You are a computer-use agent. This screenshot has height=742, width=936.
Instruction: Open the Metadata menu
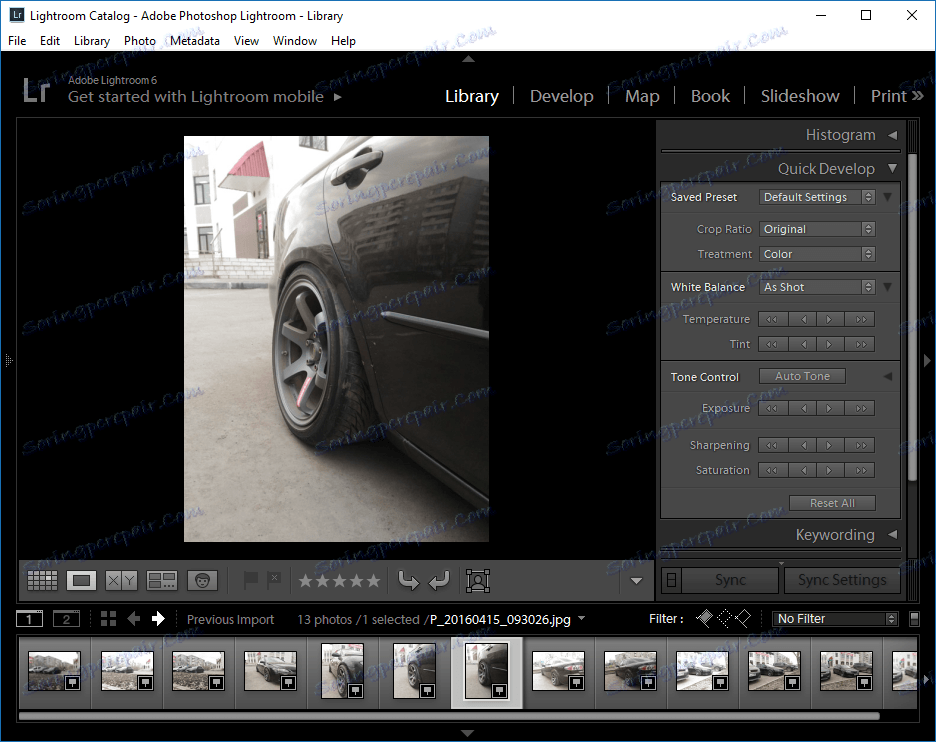tap(195, 41)
